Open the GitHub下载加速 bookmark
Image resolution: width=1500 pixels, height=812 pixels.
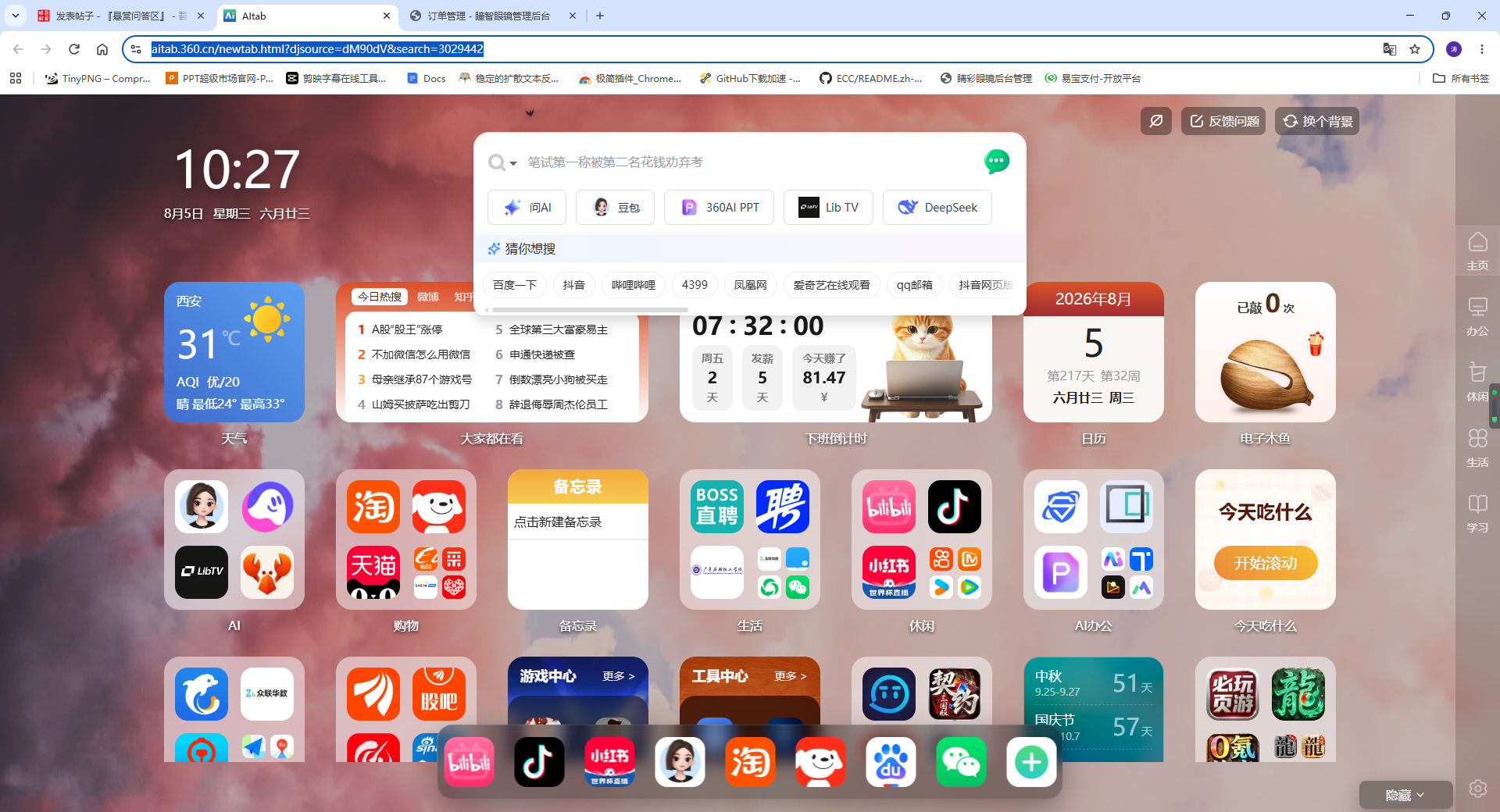(x=750, y=78)
